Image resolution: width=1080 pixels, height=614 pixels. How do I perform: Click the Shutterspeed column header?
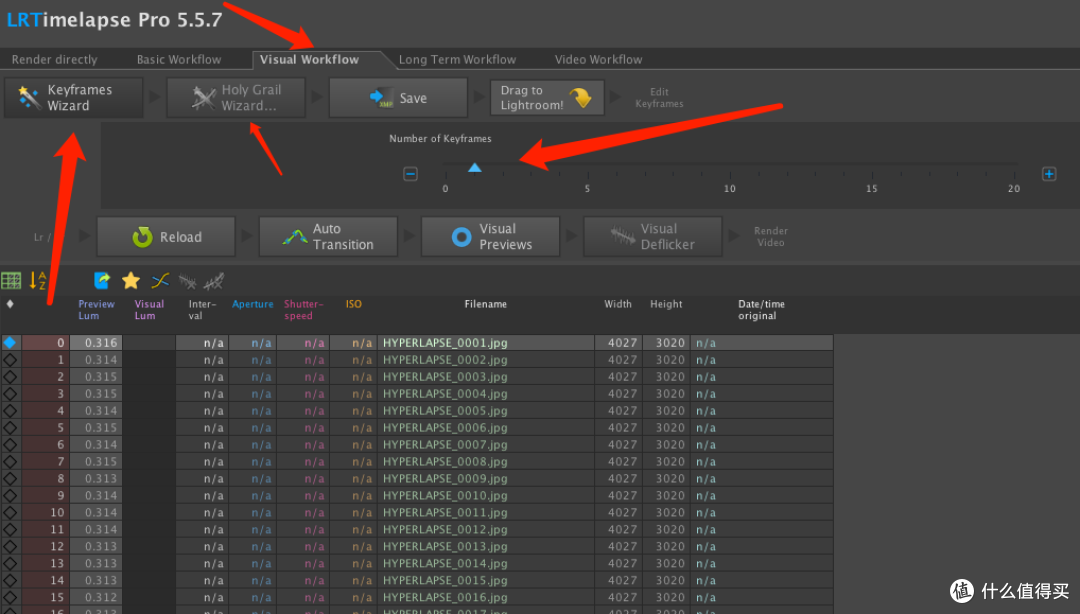pos(304,309)
